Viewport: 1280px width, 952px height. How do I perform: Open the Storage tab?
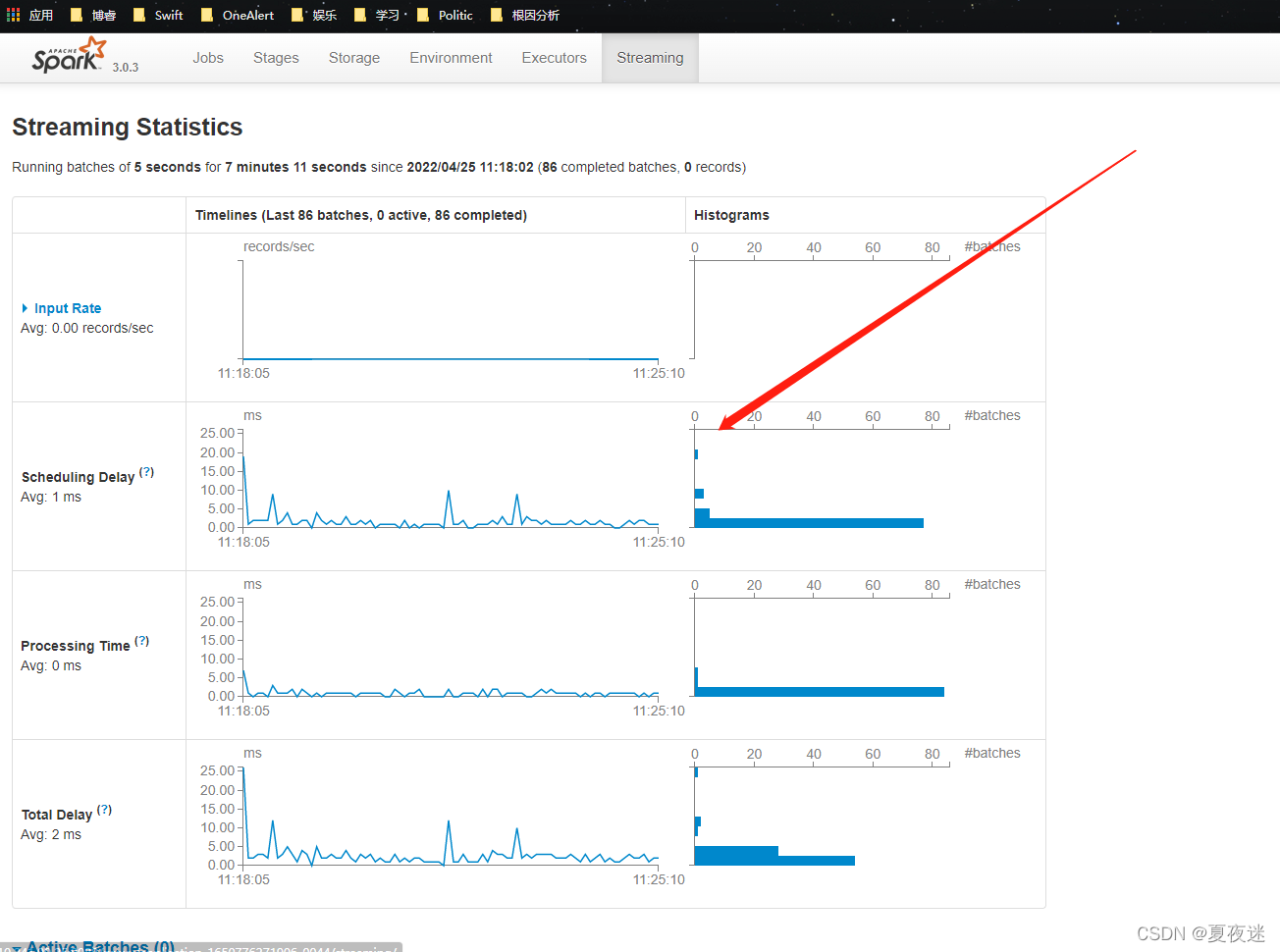[354, 58]
